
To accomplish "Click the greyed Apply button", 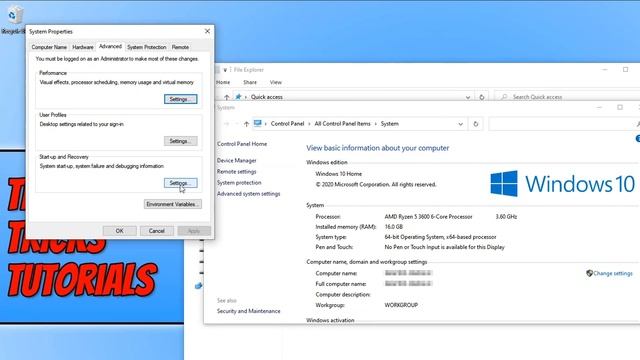I will [x=194, y=231].
